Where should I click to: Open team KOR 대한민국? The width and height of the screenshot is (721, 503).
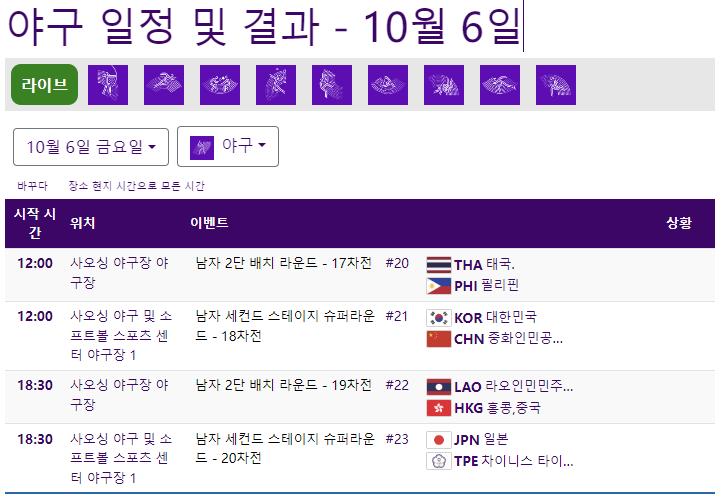(496, 317)
